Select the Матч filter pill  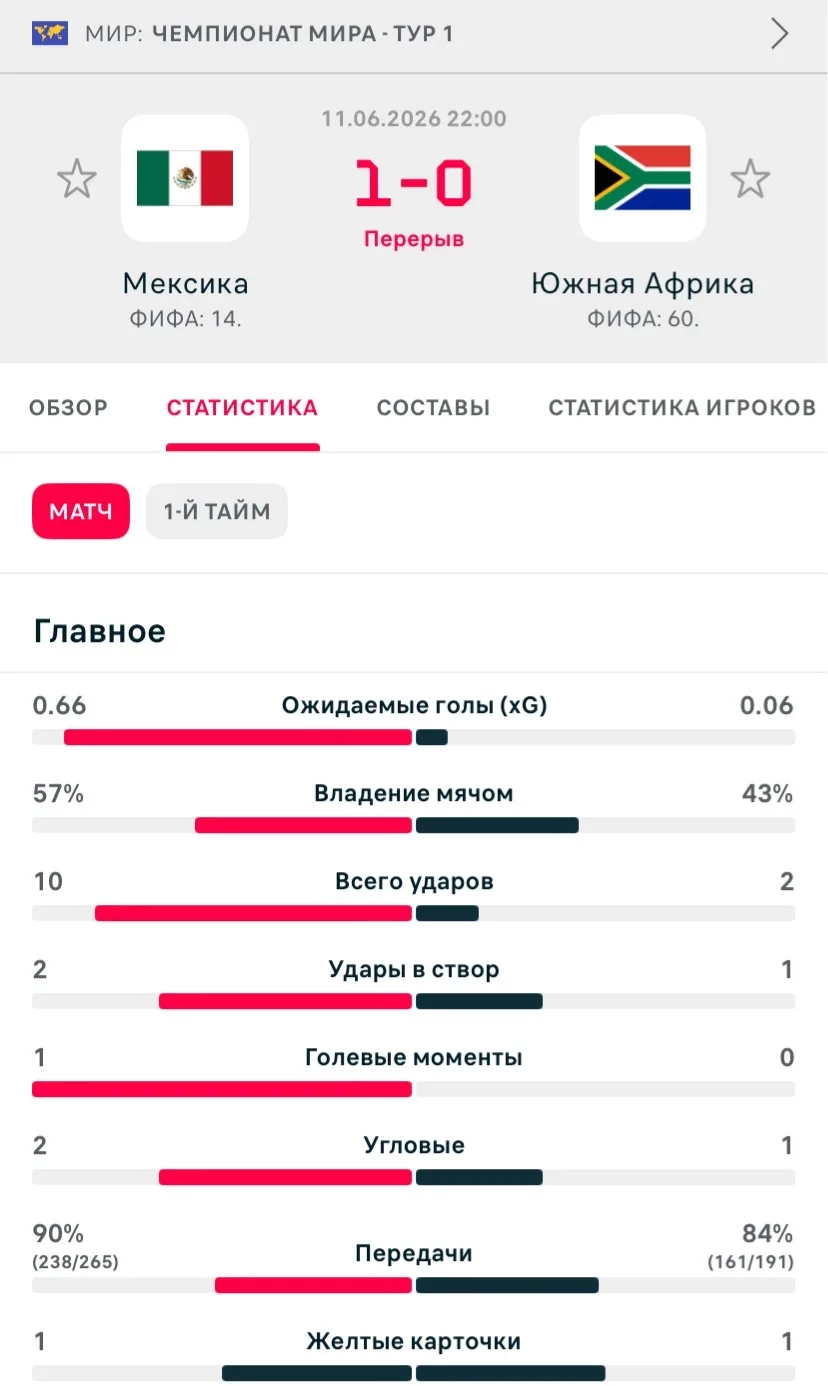[81, 512]
